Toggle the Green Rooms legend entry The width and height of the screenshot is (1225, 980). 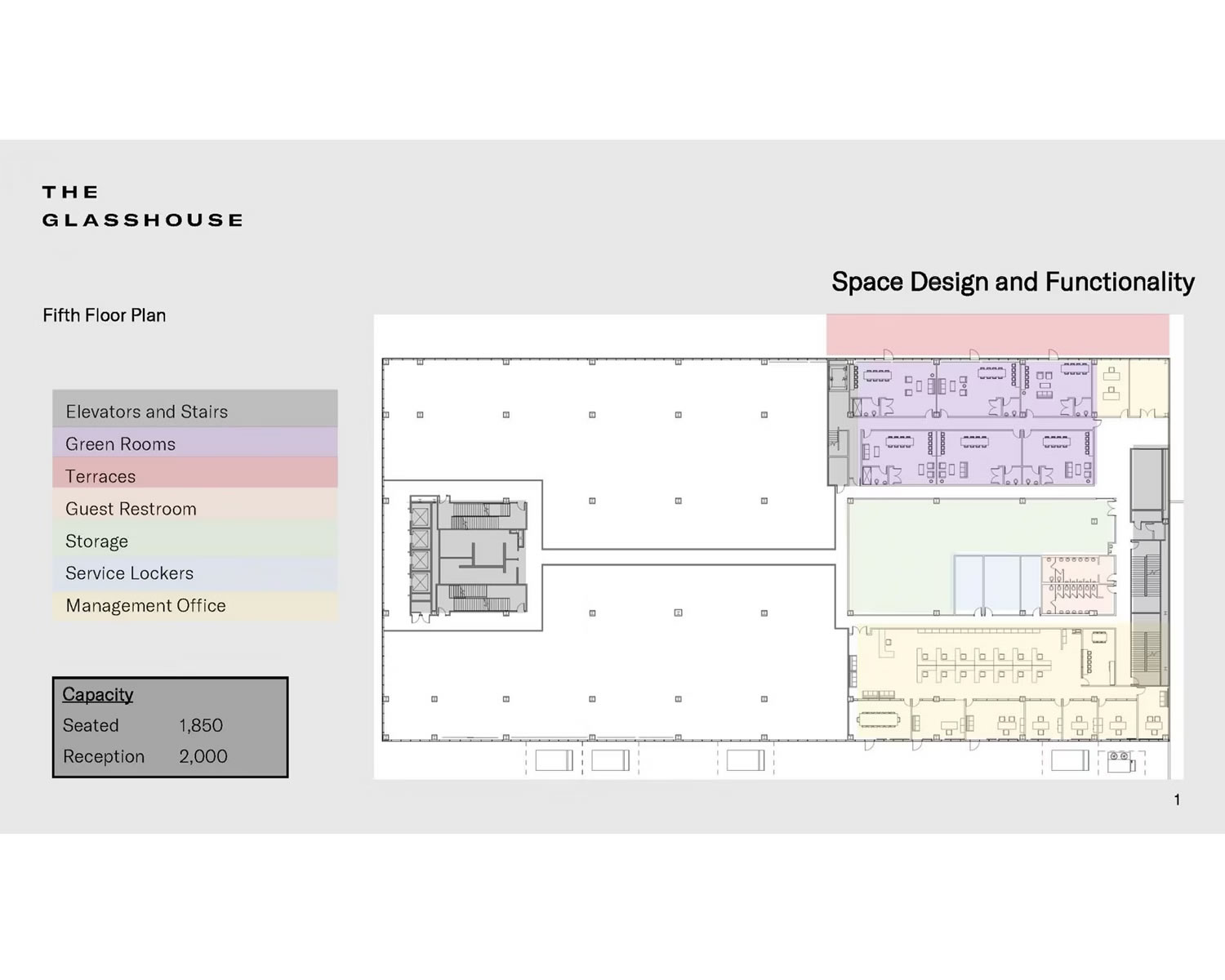coord(120,443)
